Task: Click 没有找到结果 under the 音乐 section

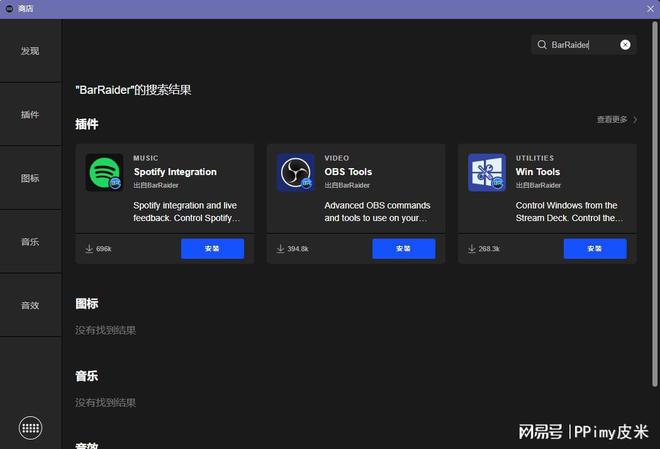Action: 105,403
